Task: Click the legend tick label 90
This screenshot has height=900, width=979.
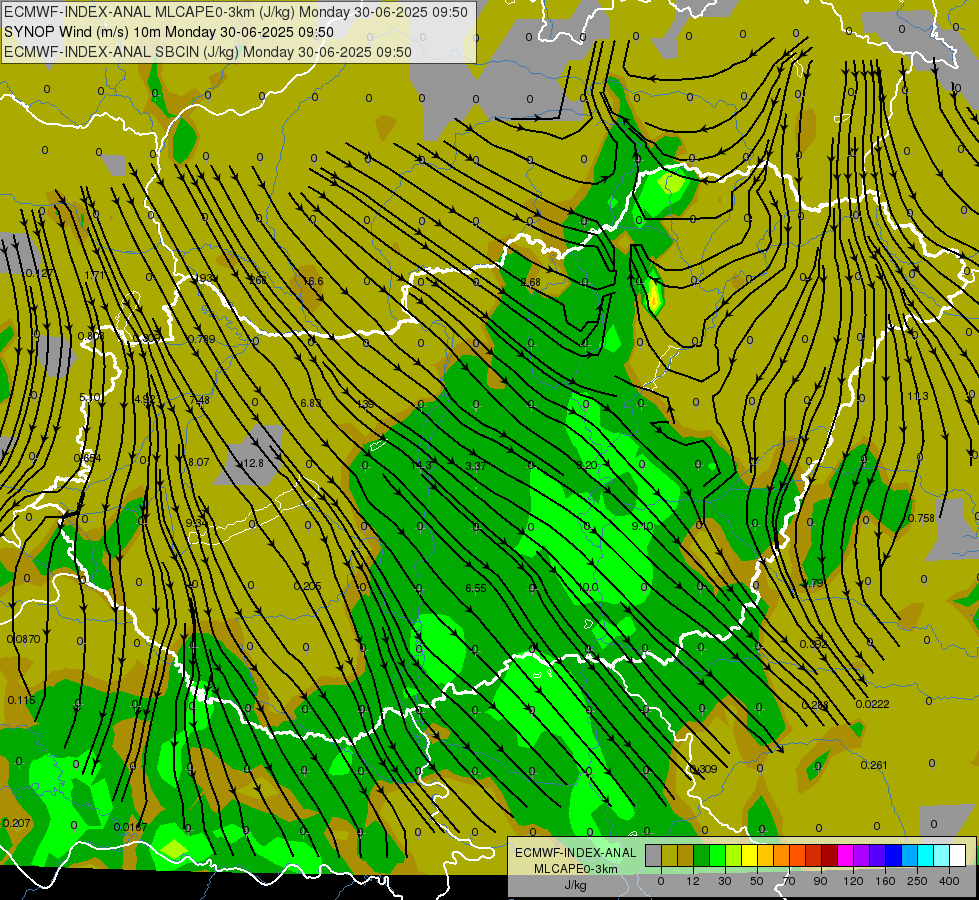Action: pos(820,881)
